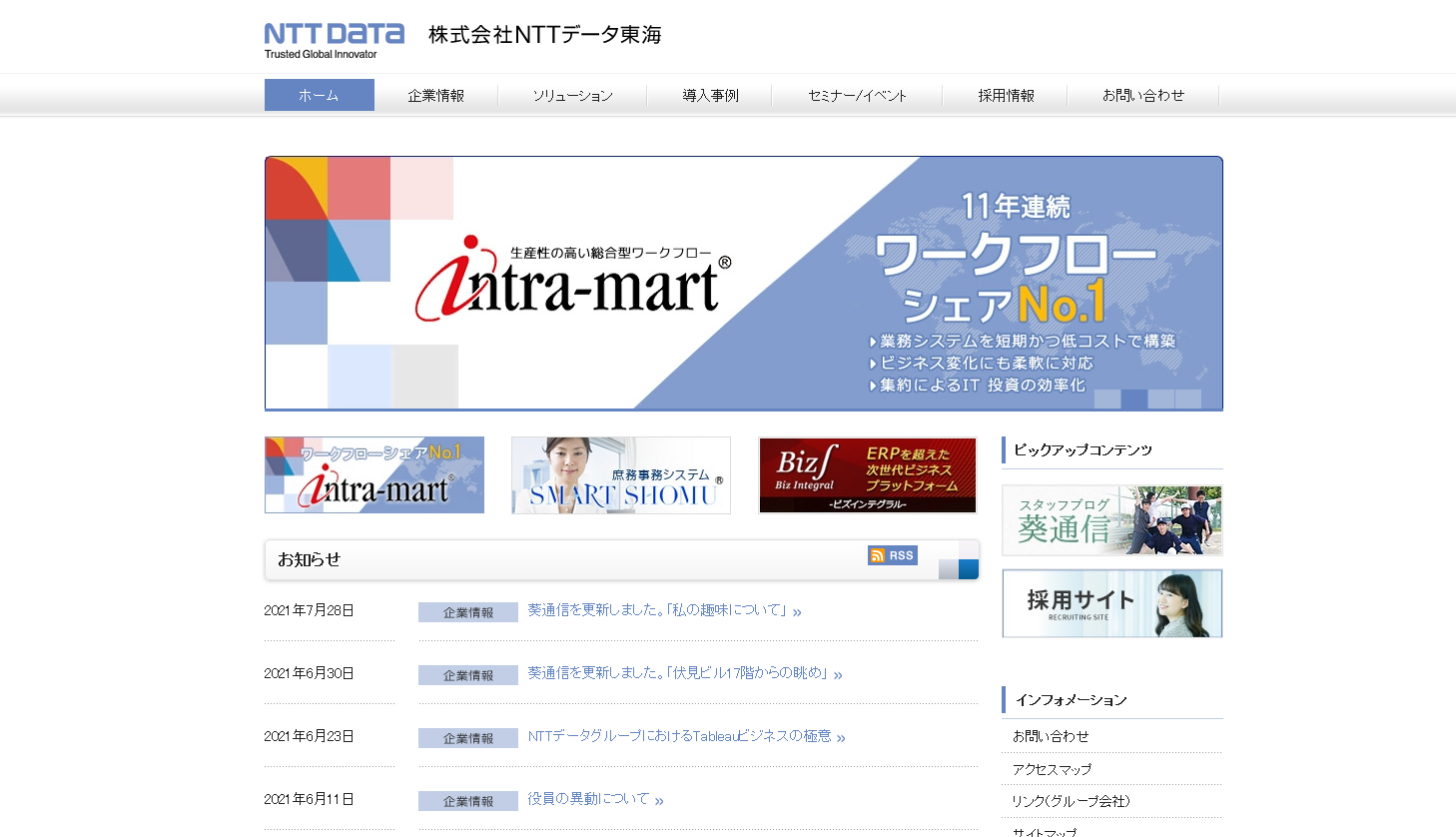Open the ソリューション navigation tab
Viewport: 1456px width, 837px height.
tap(572, 95)
